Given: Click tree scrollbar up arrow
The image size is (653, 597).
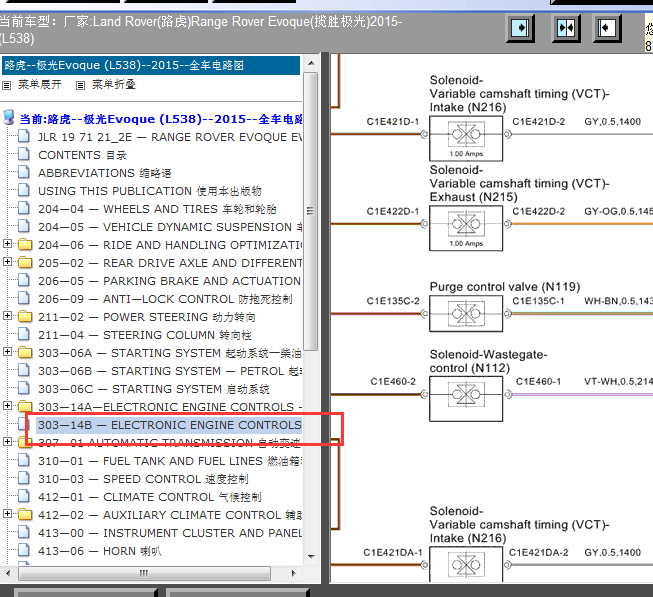Looking at the screenshot, I should pyautogui.click(x=311, y=63).
